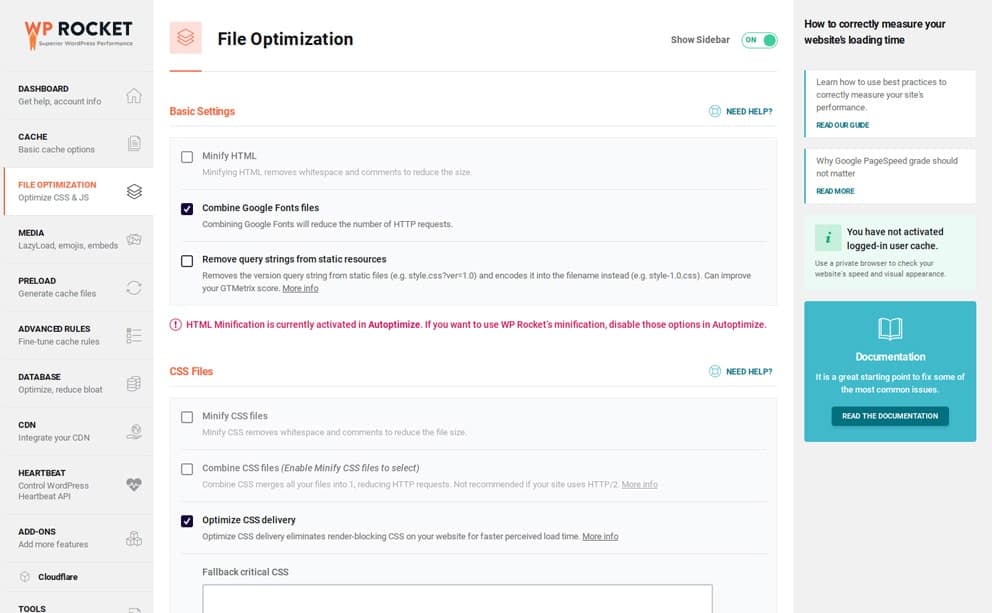
Task: Click the File Optimization header layers icon
Action: click(x=185, y=37)
